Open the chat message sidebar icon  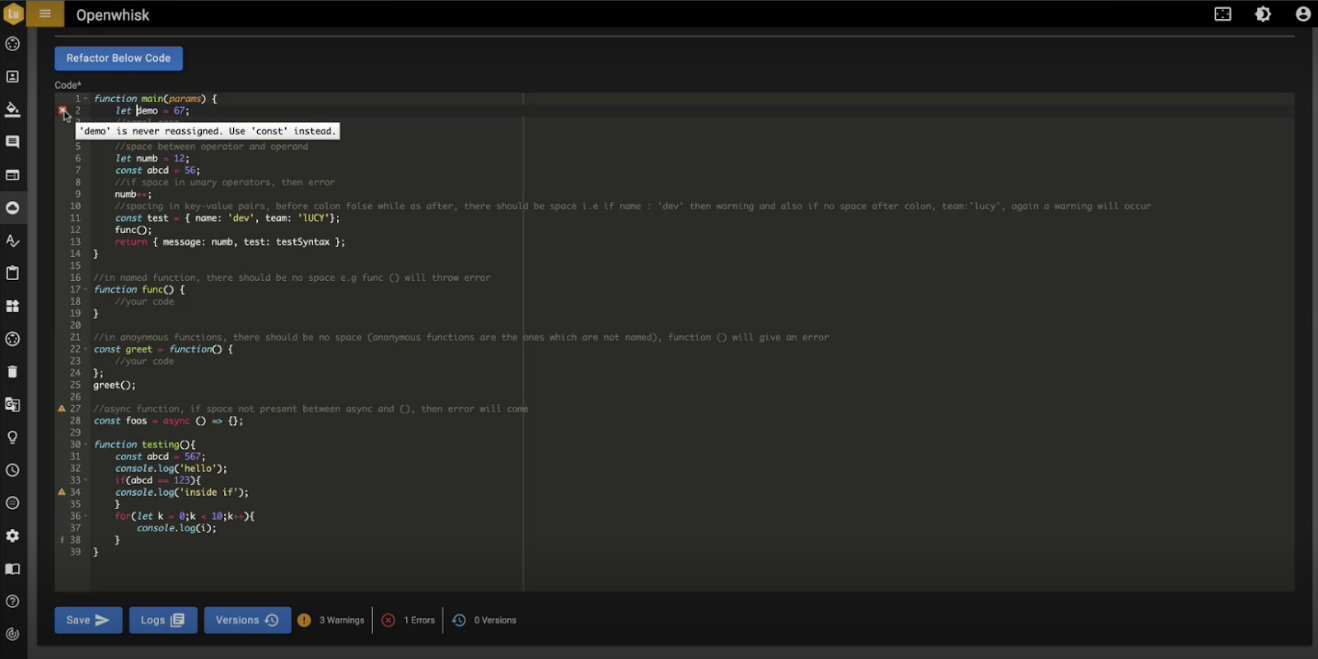(x=13, y=143)
